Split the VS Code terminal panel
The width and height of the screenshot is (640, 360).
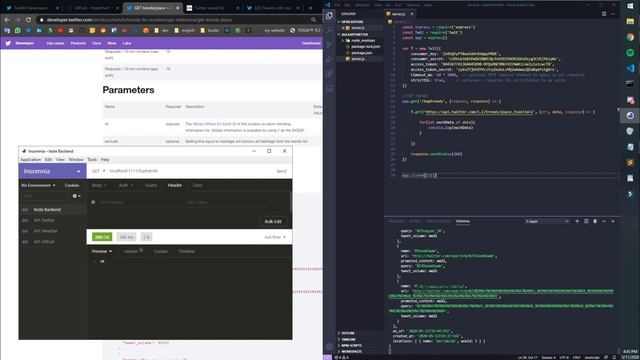click(586, 221)
